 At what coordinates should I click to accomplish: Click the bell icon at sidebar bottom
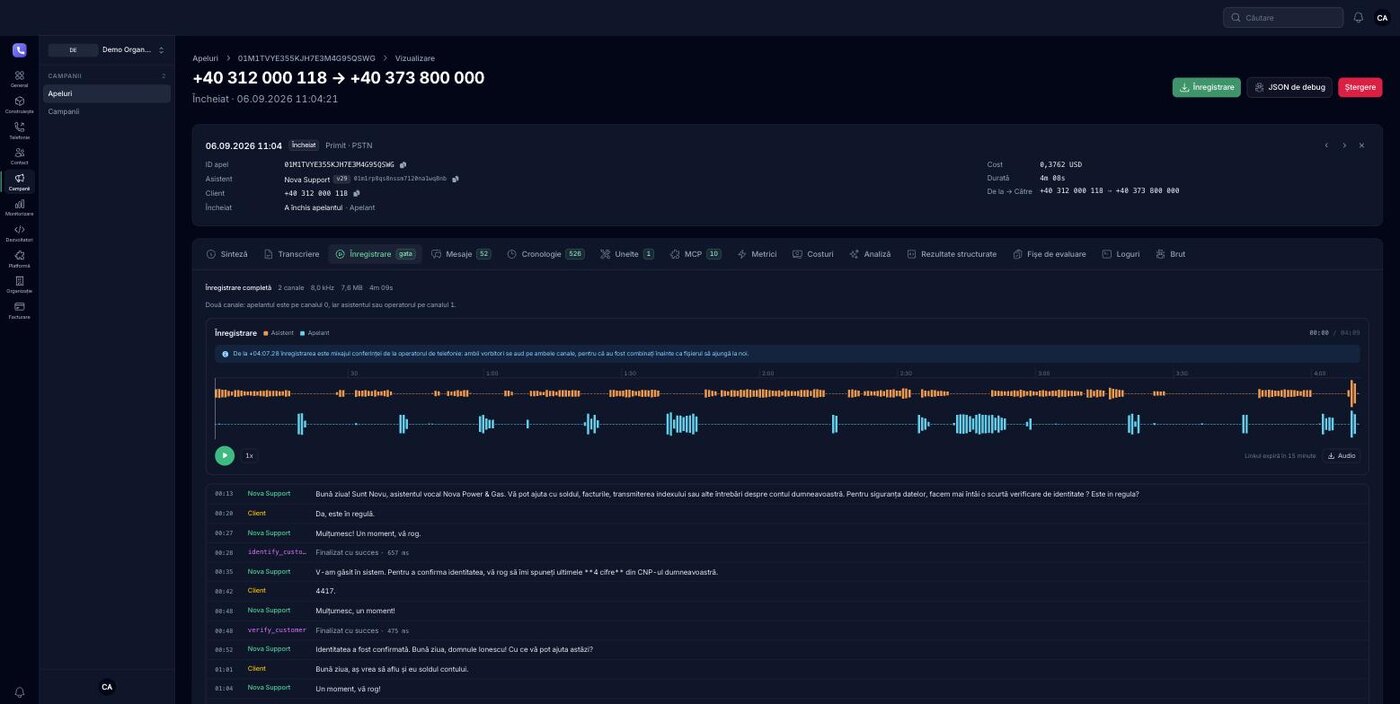coord(19,692)
